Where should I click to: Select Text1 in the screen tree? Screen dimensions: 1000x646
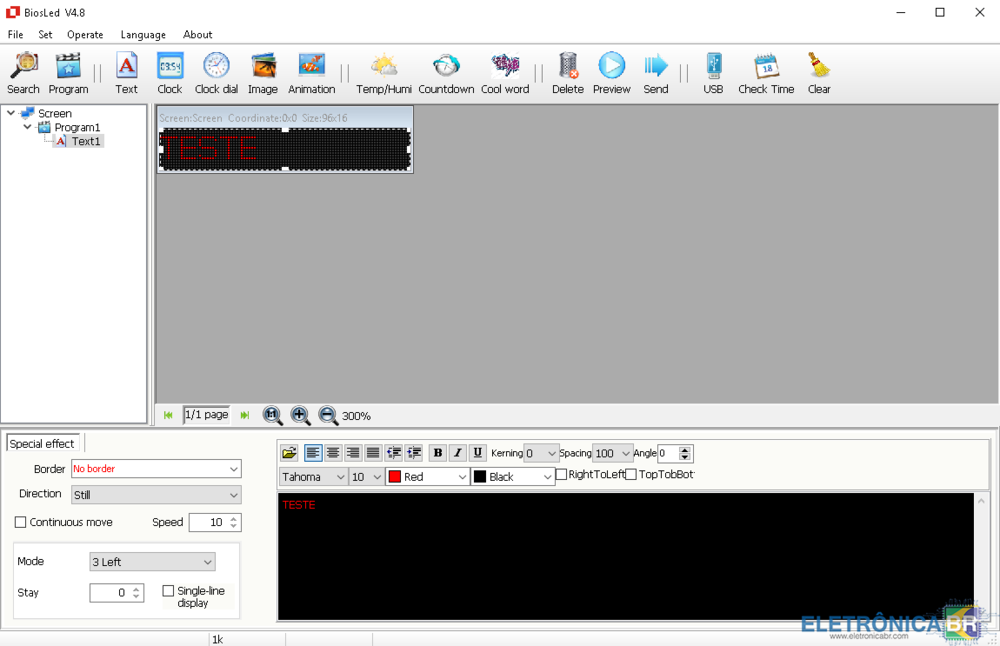click(86, 141)
